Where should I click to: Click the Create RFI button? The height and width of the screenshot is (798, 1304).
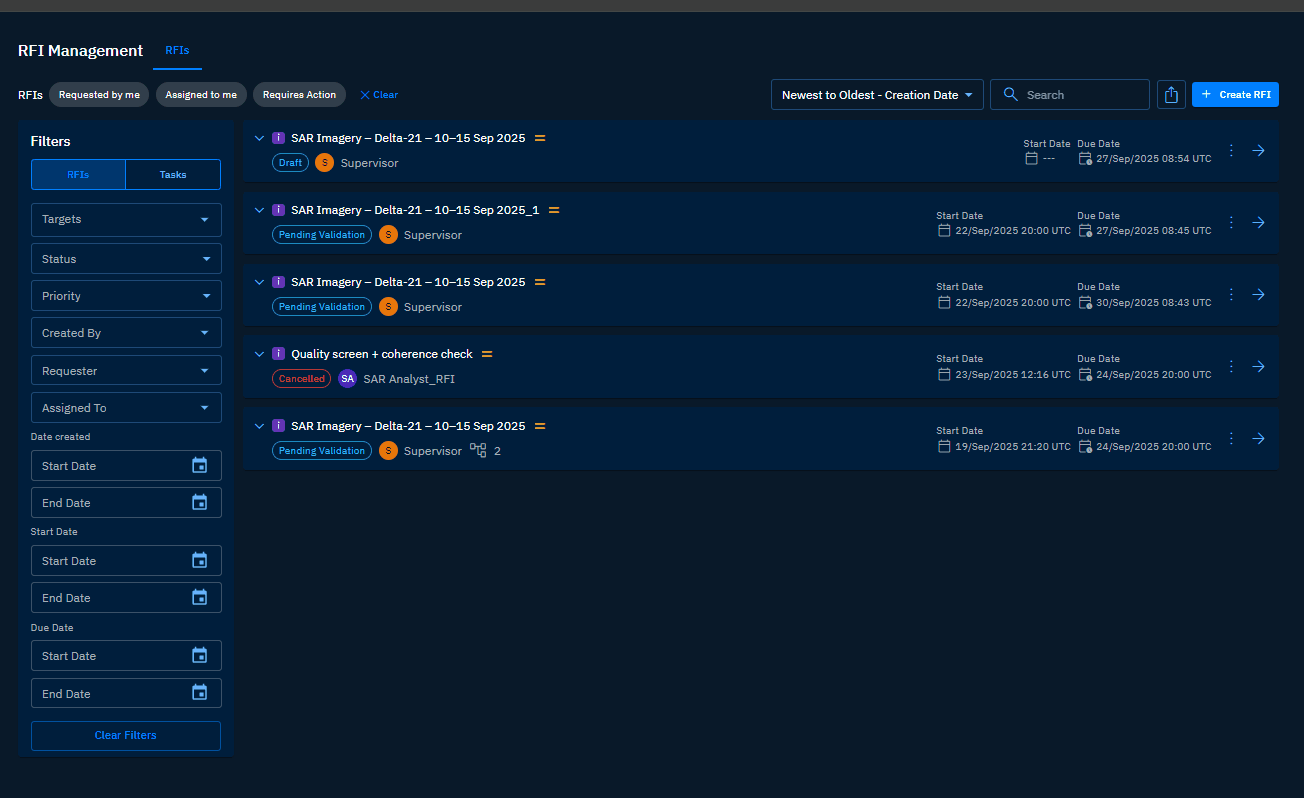tap(1235, 95)
